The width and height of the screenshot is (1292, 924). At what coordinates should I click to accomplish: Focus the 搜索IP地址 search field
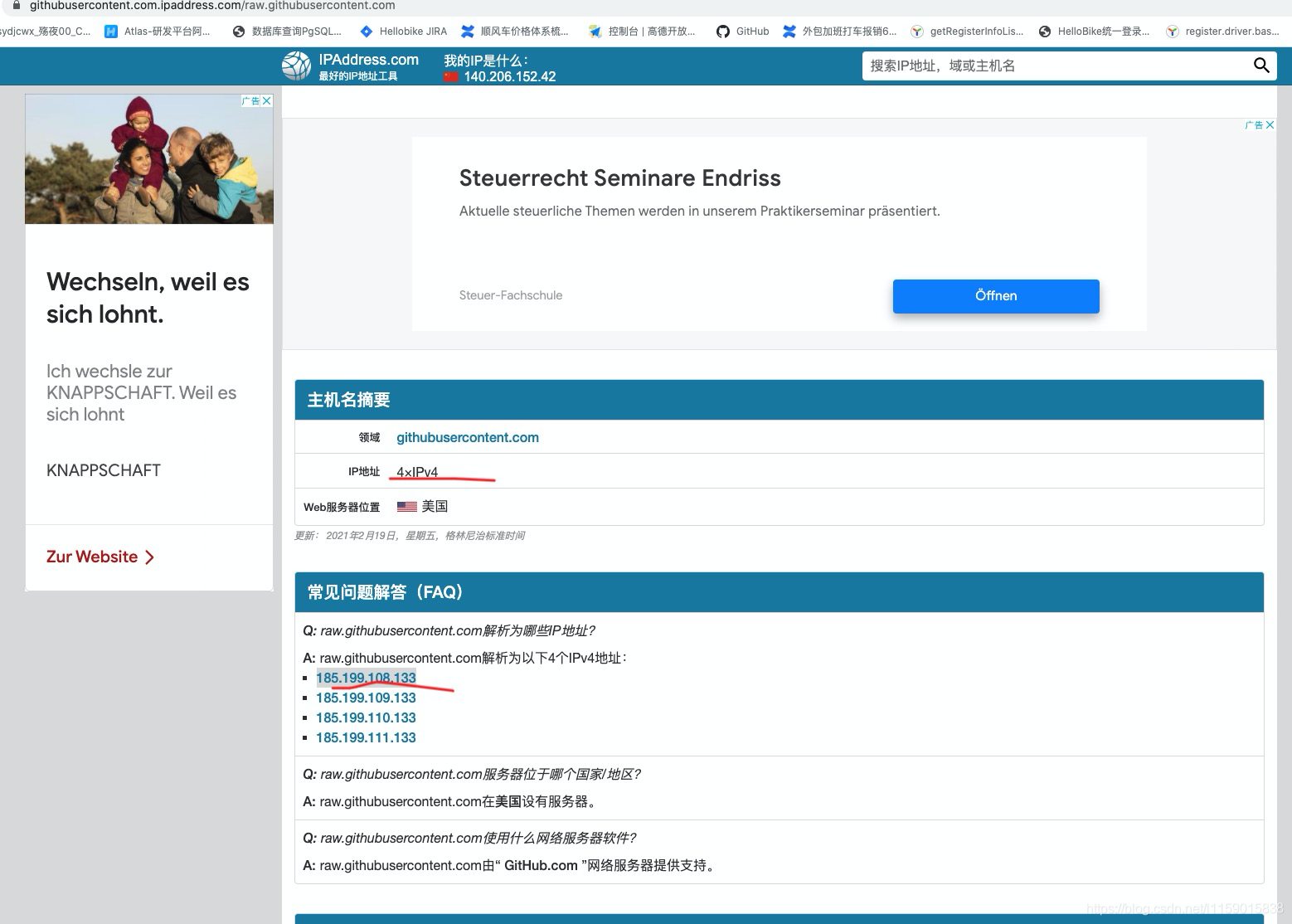point(1057,66)
